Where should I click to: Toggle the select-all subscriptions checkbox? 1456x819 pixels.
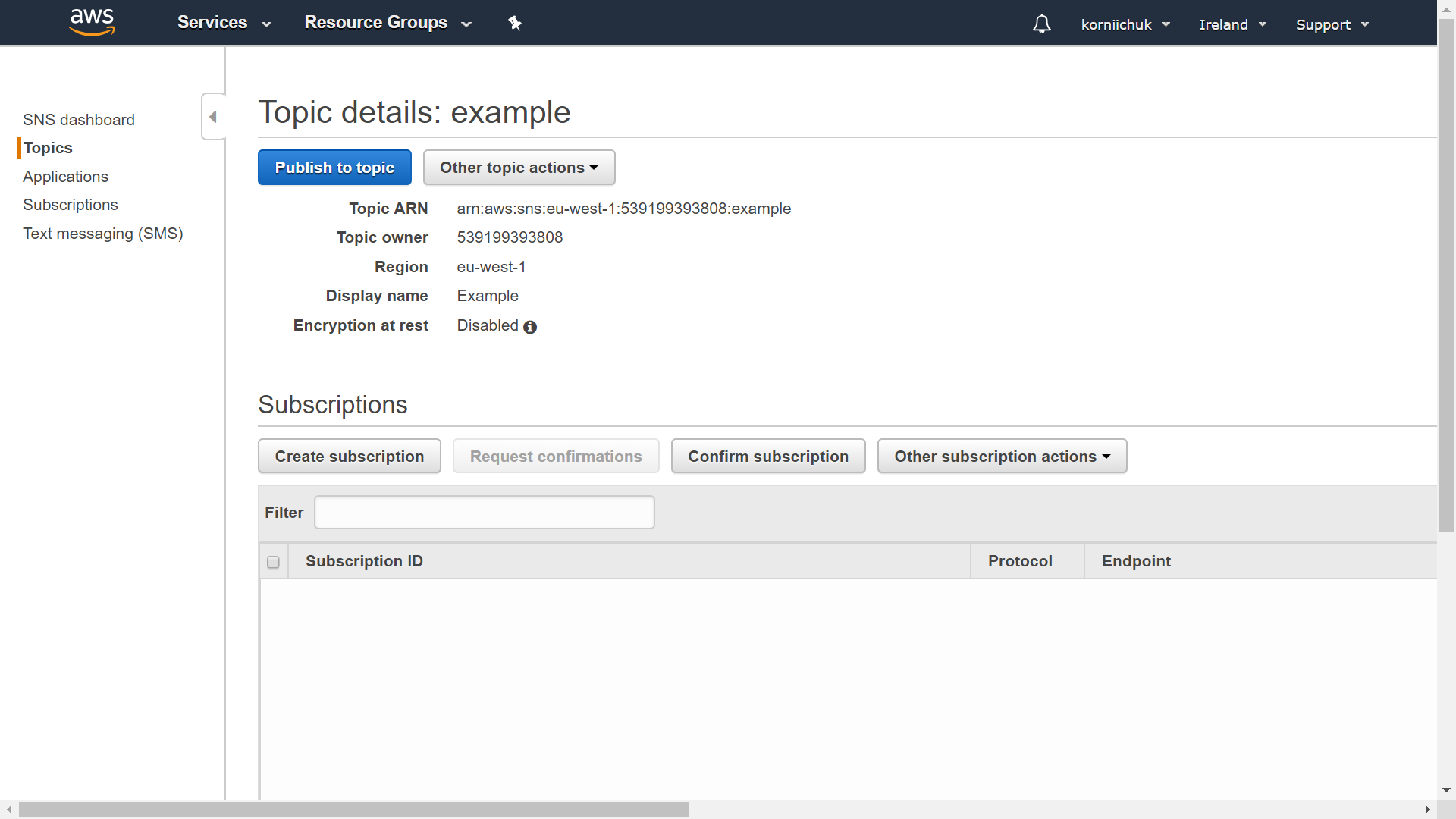(x=273, y=562)
